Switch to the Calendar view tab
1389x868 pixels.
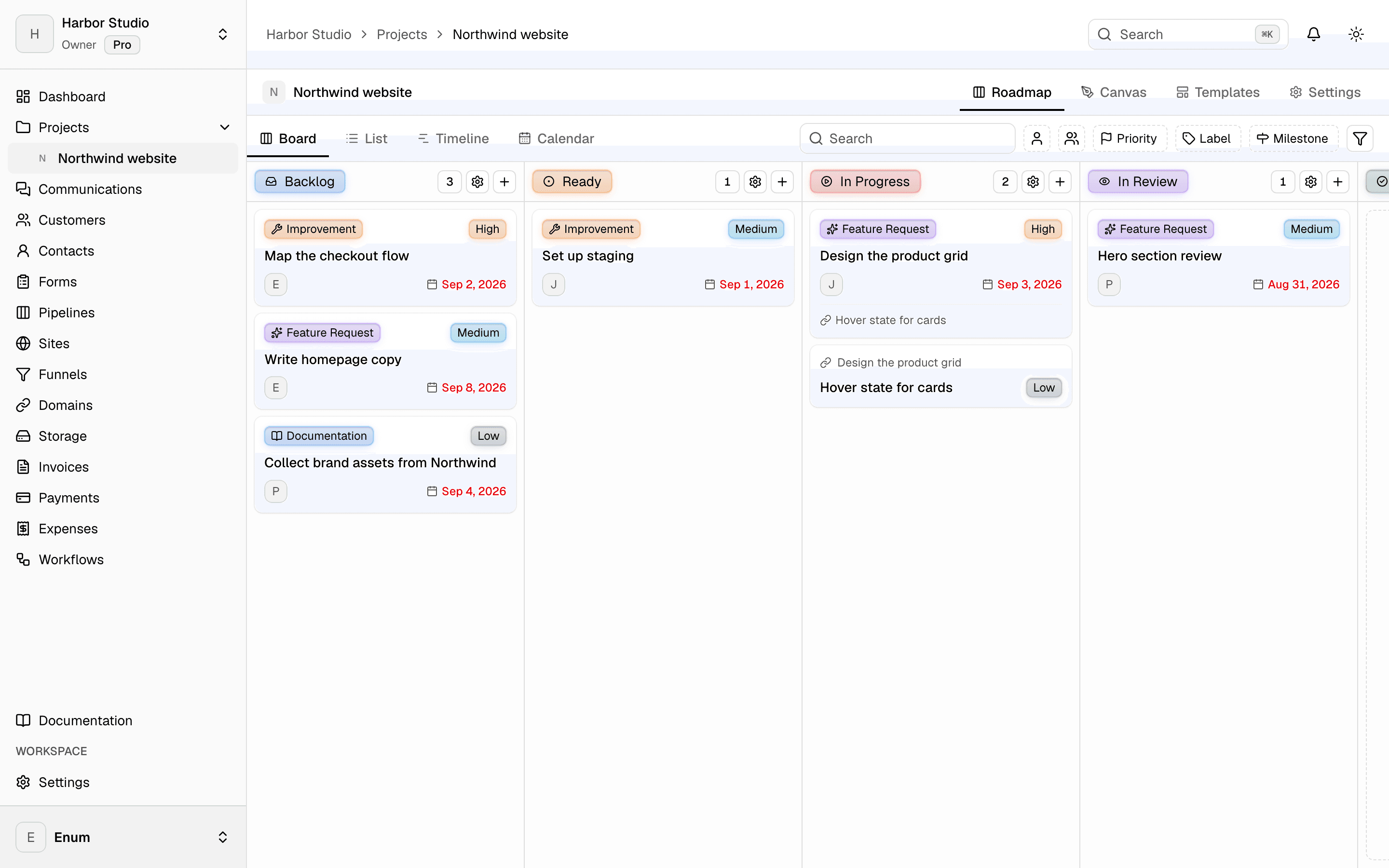pyautogui.click(x=556, y=138)
